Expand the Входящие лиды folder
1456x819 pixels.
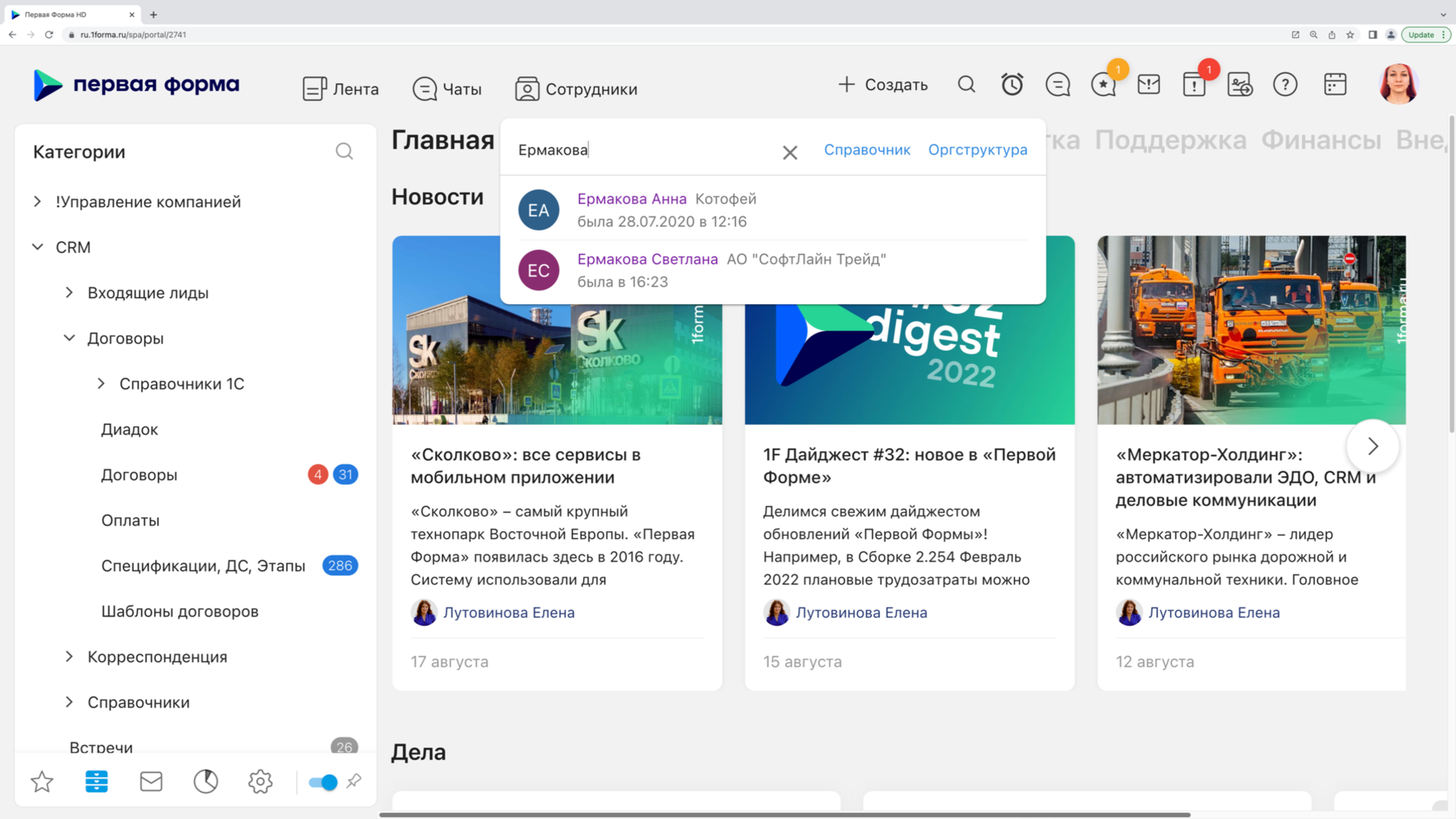69,293
